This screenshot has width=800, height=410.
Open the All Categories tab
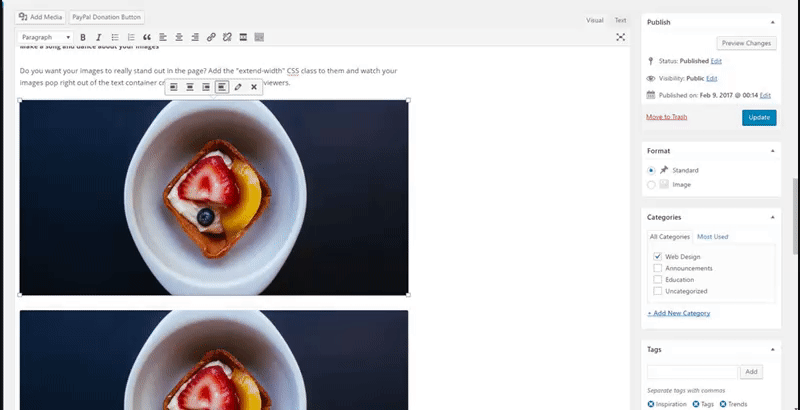click(x=669, y=237)
